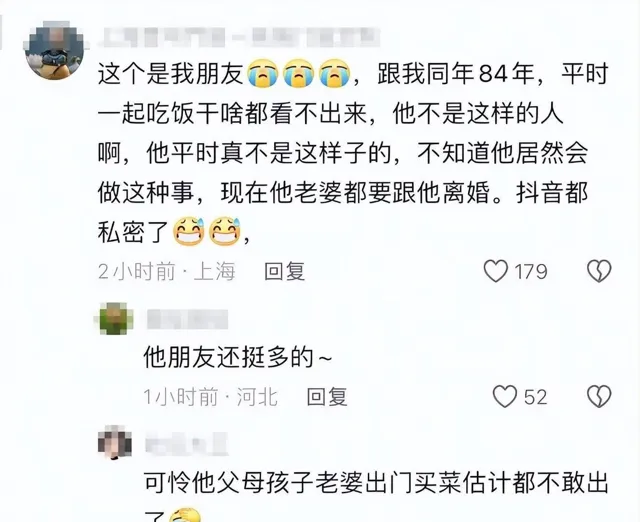
Task: Tap the comment beginning 可怜他父母孩子
Action: point(376,494)
